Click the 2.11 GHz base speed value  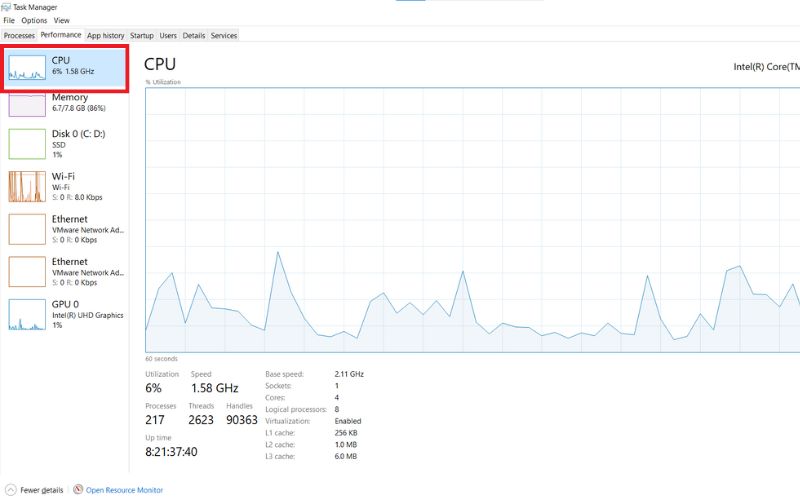click(349, 374)
